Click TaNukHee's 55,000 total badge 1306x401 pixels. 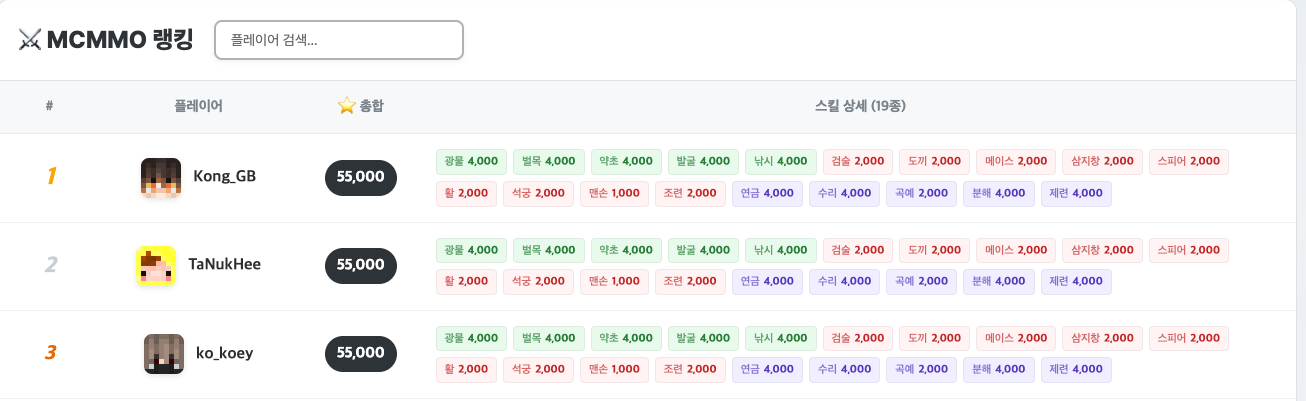point(361,265)
